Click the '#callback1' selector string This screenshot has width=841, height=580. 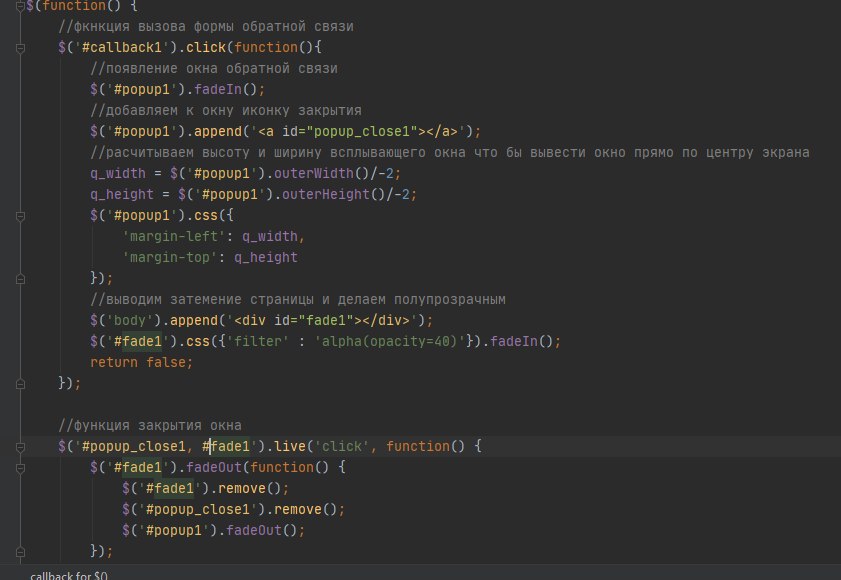coord(122,47)
